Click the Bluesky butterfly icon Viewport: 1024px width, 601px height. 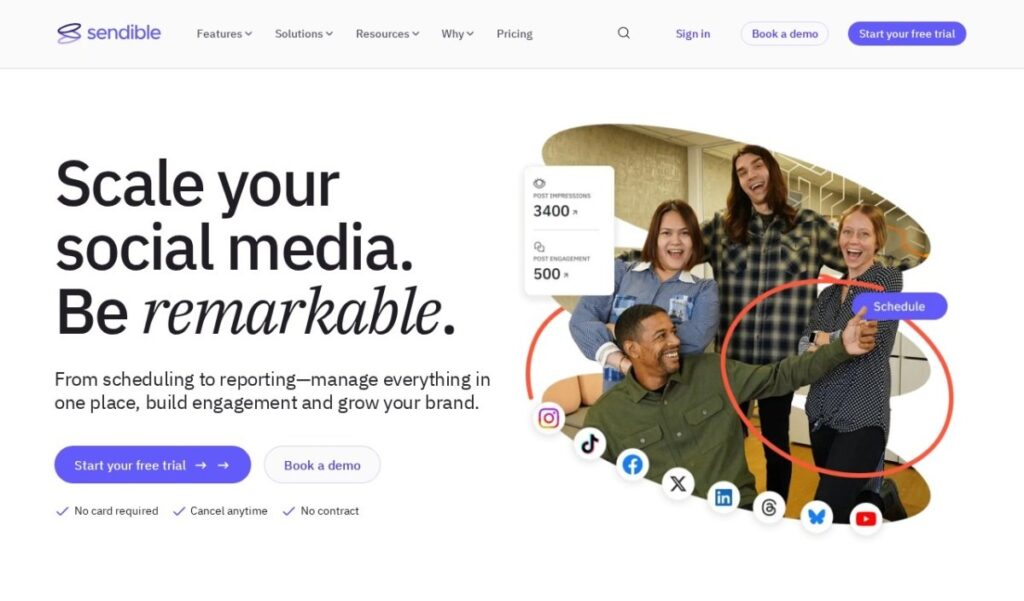click(x=816, y=516)
